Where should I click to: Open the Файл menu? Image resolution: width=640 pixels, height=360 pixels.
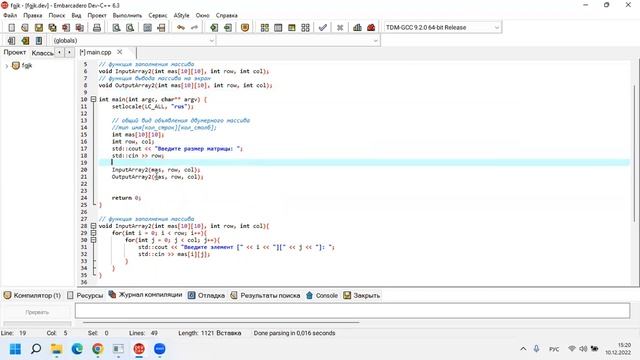[x=10, y=15]
